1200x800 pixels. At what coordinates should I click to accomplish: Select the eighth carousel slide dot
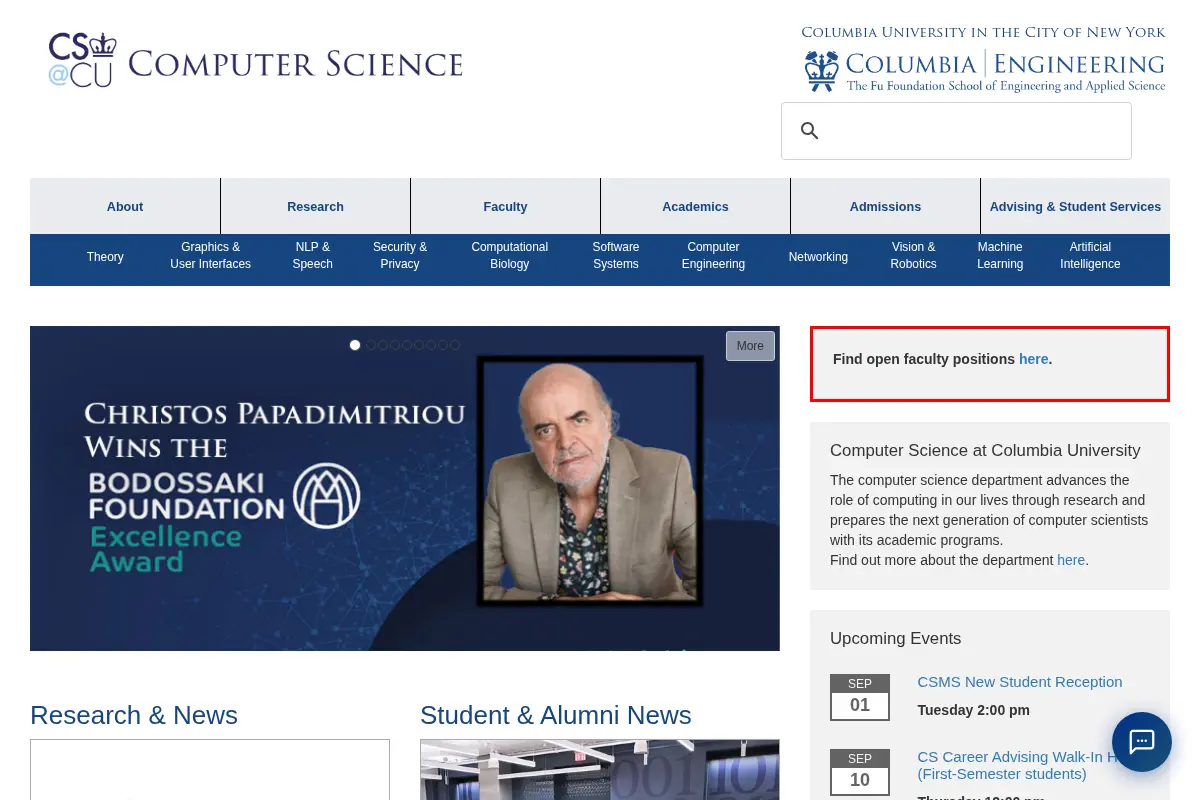[443, 345]
